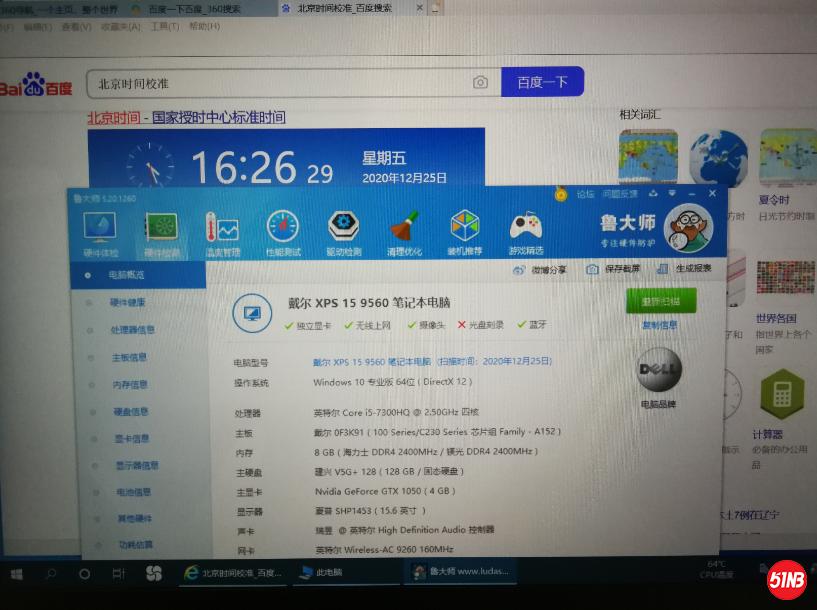Select 电池信息 in sidebar
This screenshot has height=610, width=817.
point(133,492)
